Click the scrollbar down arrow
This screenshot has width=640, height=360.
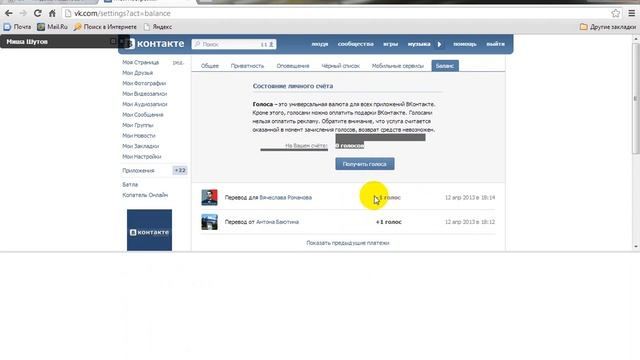pos(636,247)
